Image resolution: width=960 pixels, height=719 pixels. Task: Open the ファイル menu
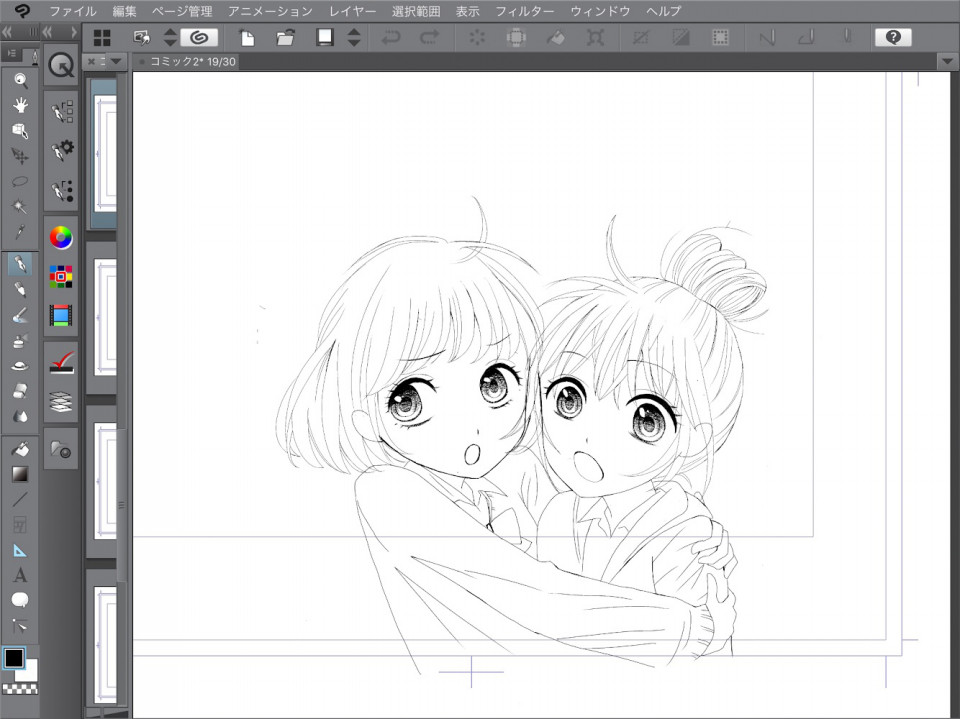point(73,11)
